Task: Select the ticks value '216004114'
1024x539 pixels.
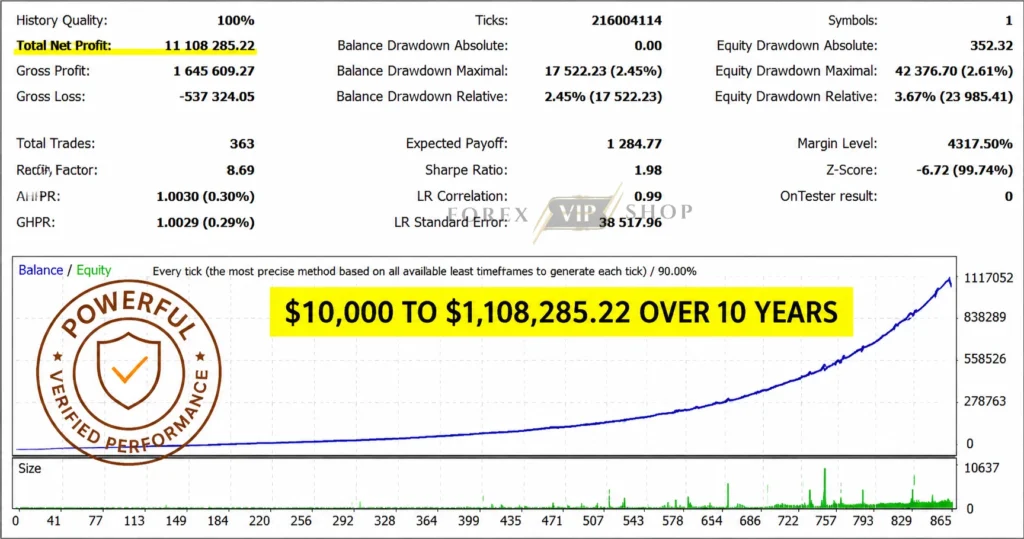Action: coord(627,20)
